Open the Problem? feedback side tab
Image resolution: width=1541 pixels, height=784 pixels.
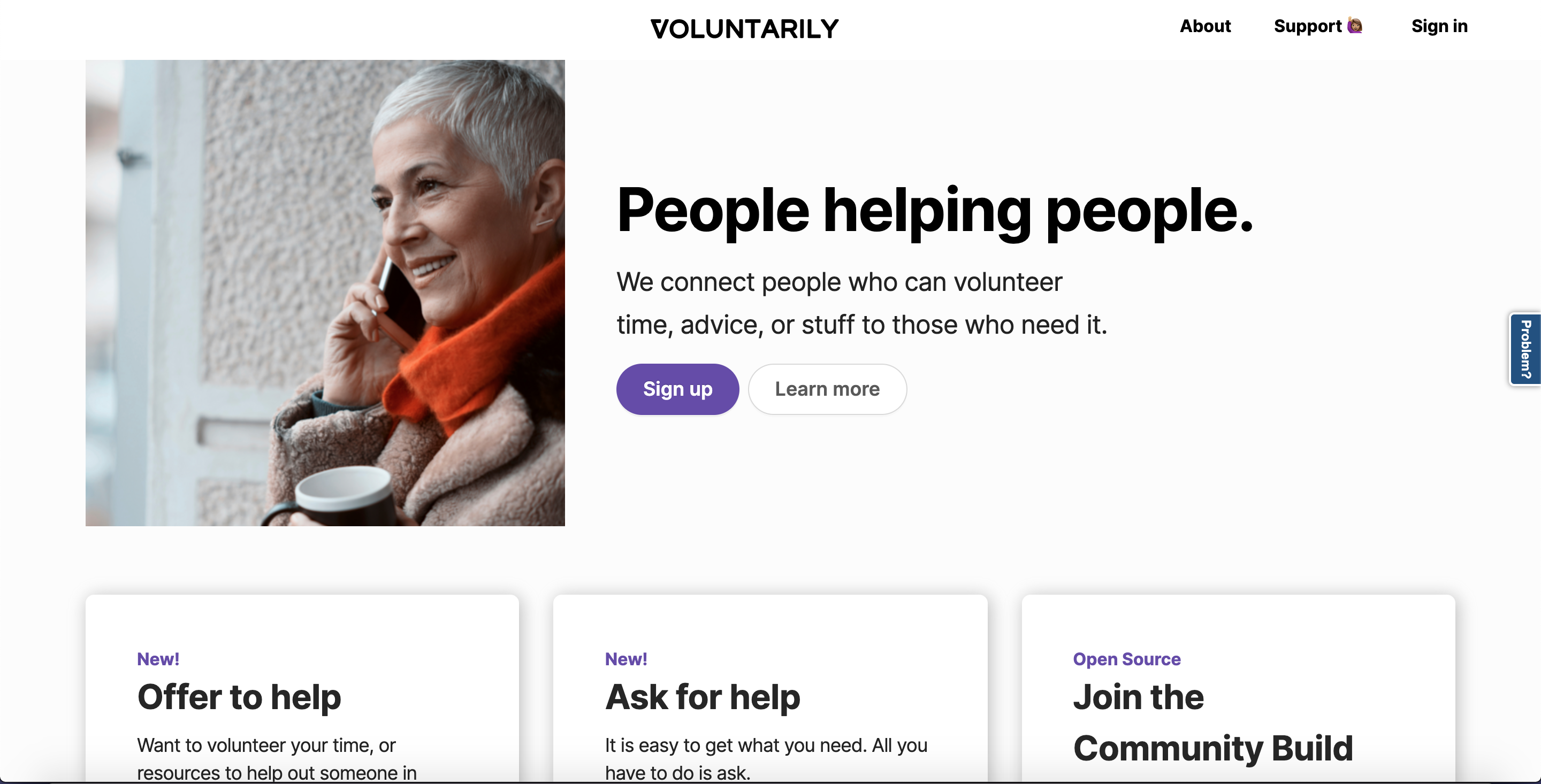pos(1525,349)
